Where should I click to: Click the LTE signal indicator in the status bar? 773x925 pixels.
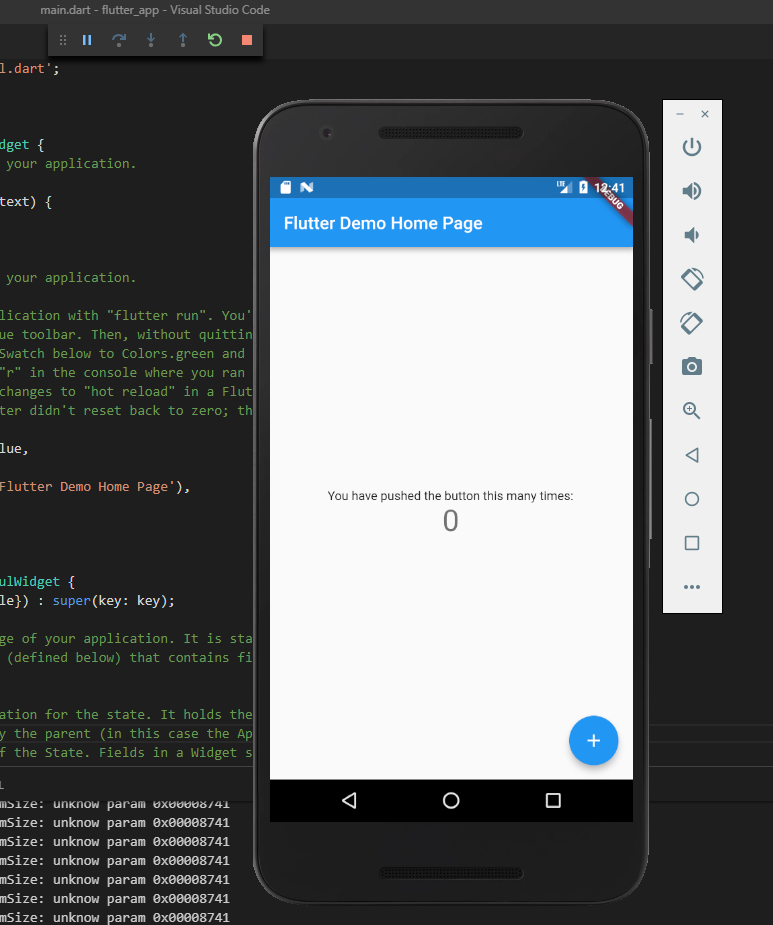[565, 187]
